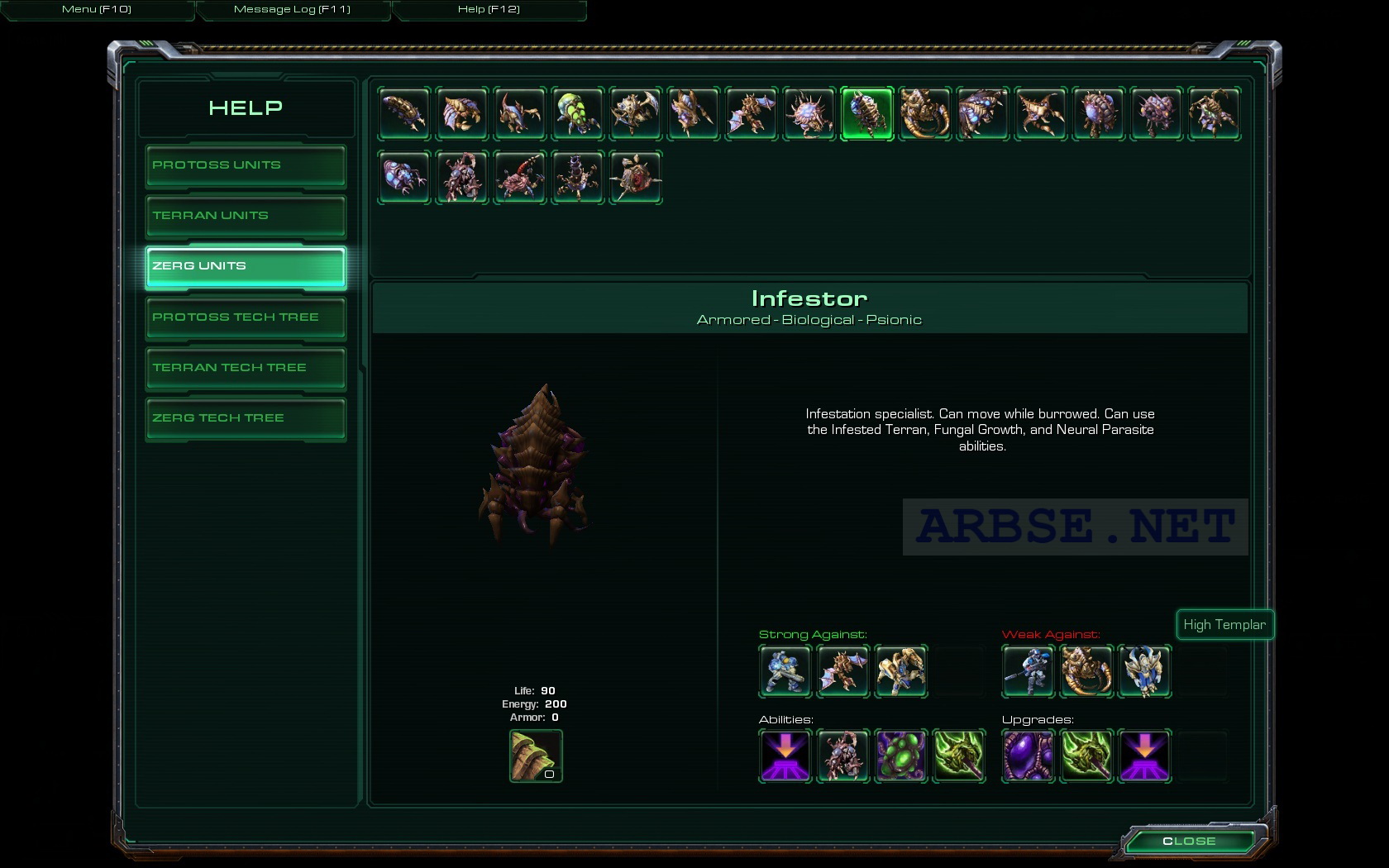Click the 'Armored - Biological - Psionic' attributes text

tap(809, 320)
